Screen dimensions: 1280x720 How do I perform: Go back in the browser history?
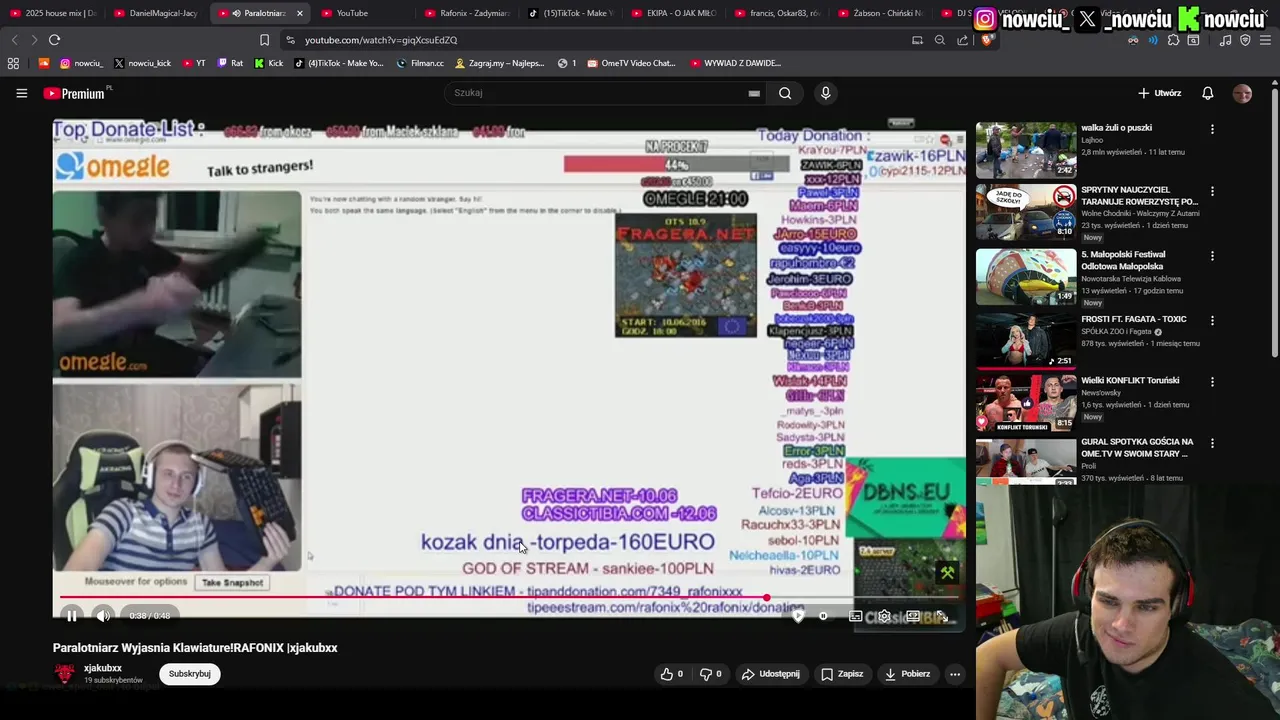[14, 40]
